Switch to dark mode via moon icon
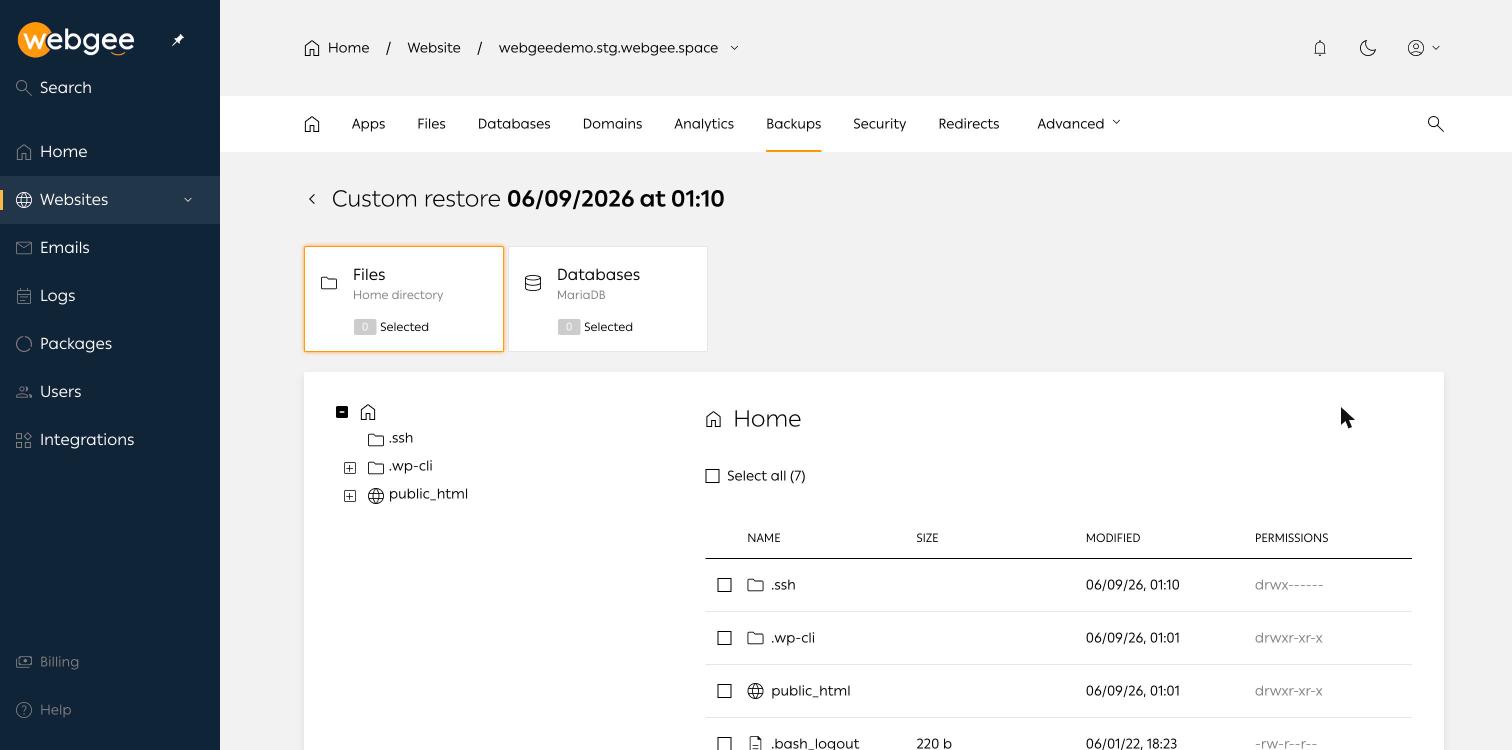The width and height of the screenshot is (1512, 750). tap(1368, 48)
